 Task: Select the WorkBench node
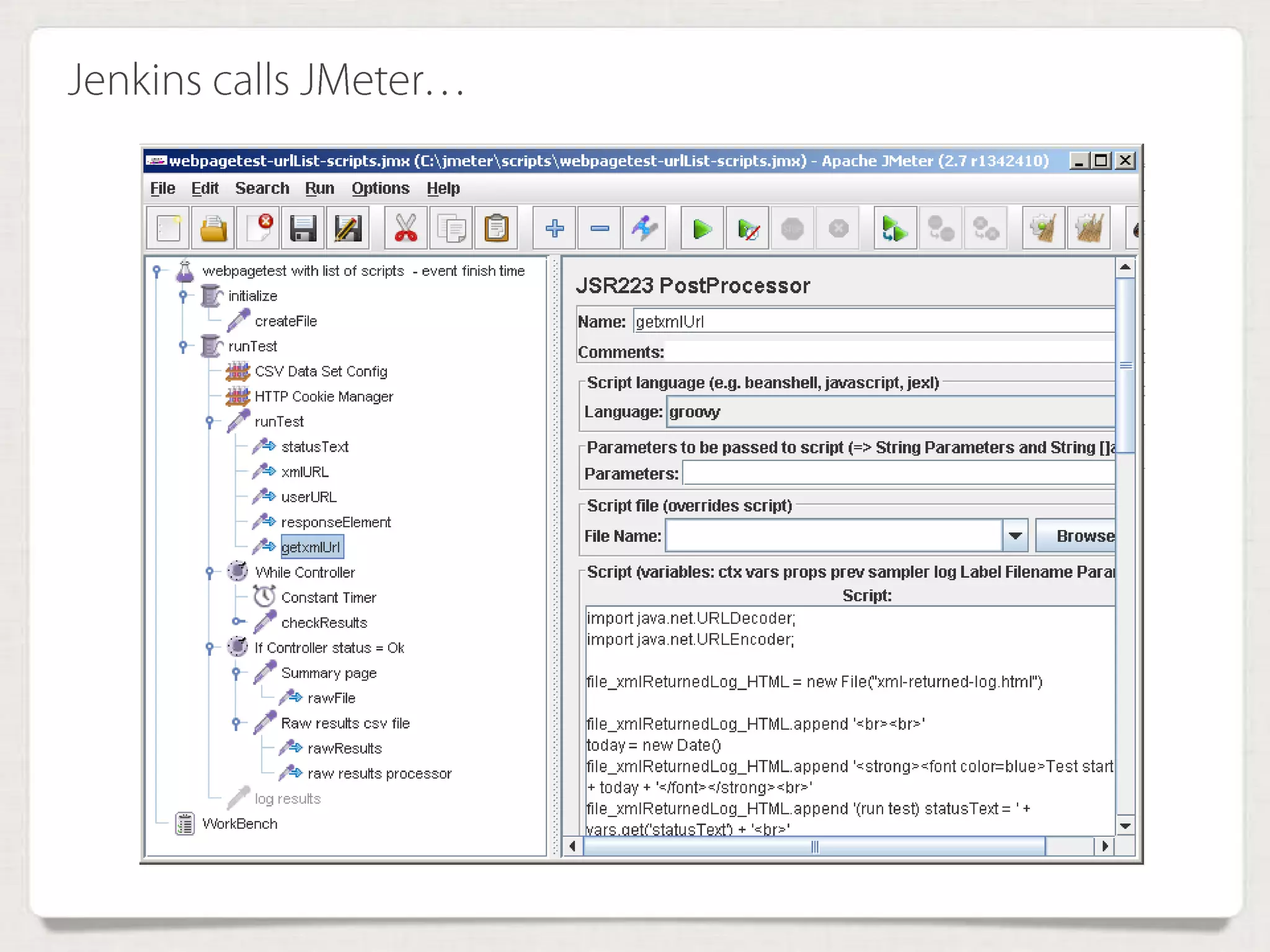tap(239, 824)
